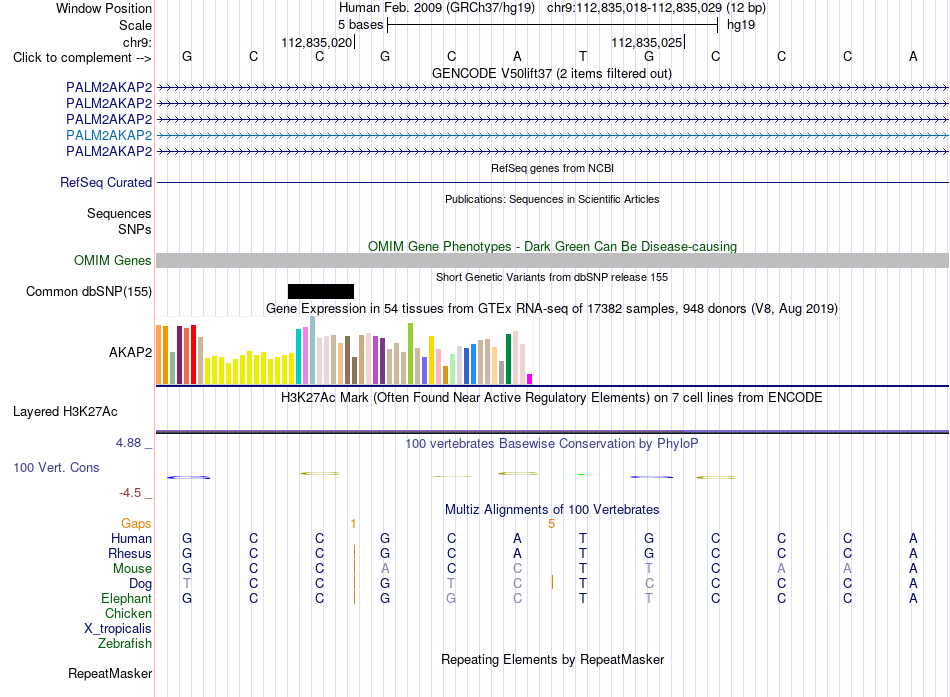950x697 pixels.
Task: Click the bright red bar in AKAP2 chart
Action: (193, 354)
